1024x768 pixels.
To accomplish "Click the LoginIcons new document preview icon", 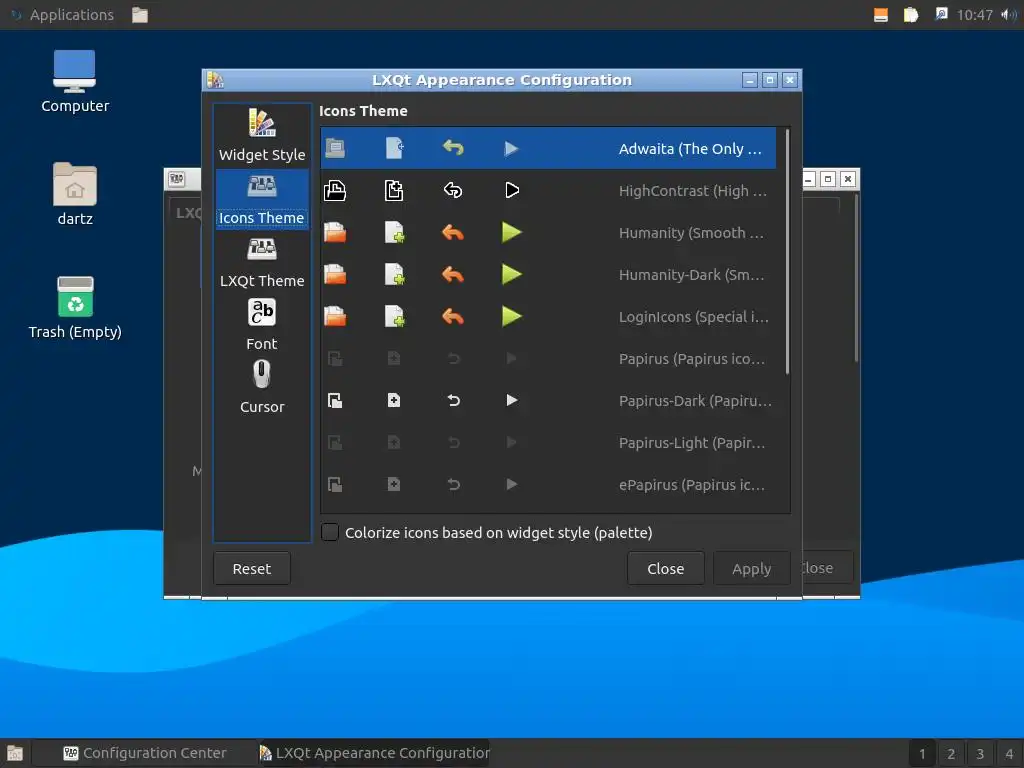I will pyautogui.click(x=394, y=317).
